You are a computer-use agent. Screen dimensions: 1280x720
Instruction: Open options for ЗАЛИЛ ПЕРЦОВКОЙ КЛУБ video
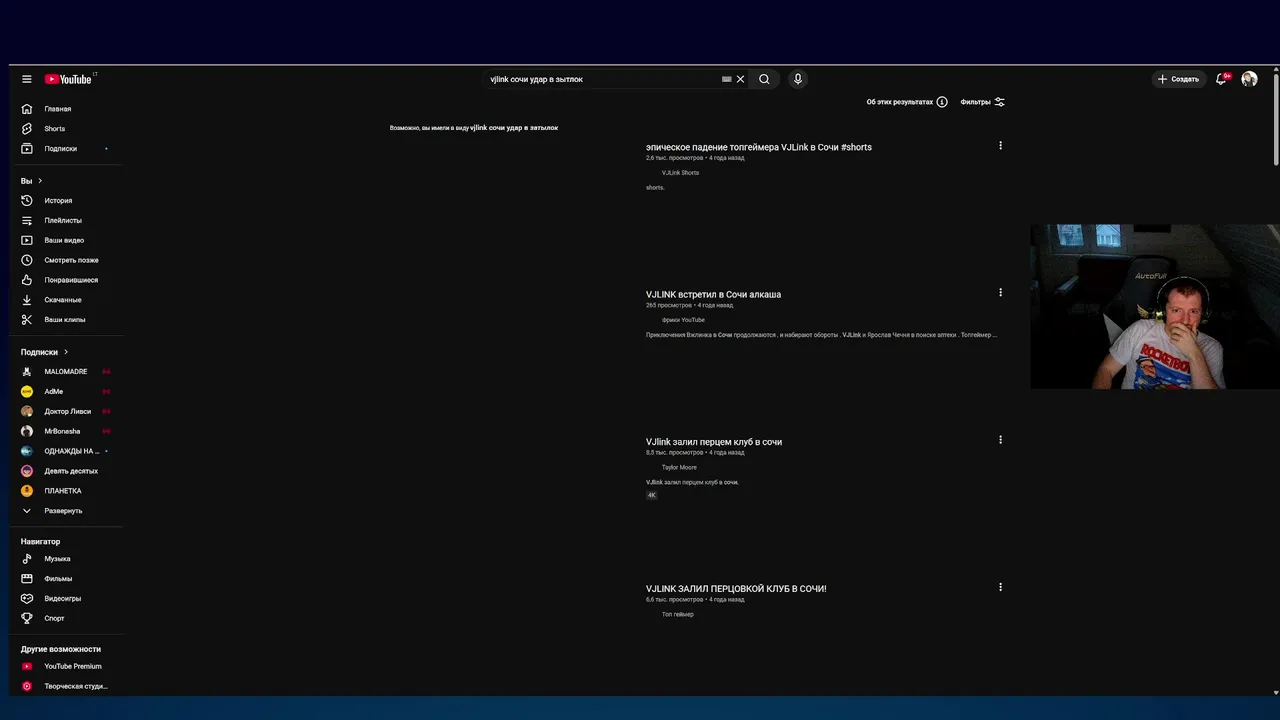[x=1000, y=587]
